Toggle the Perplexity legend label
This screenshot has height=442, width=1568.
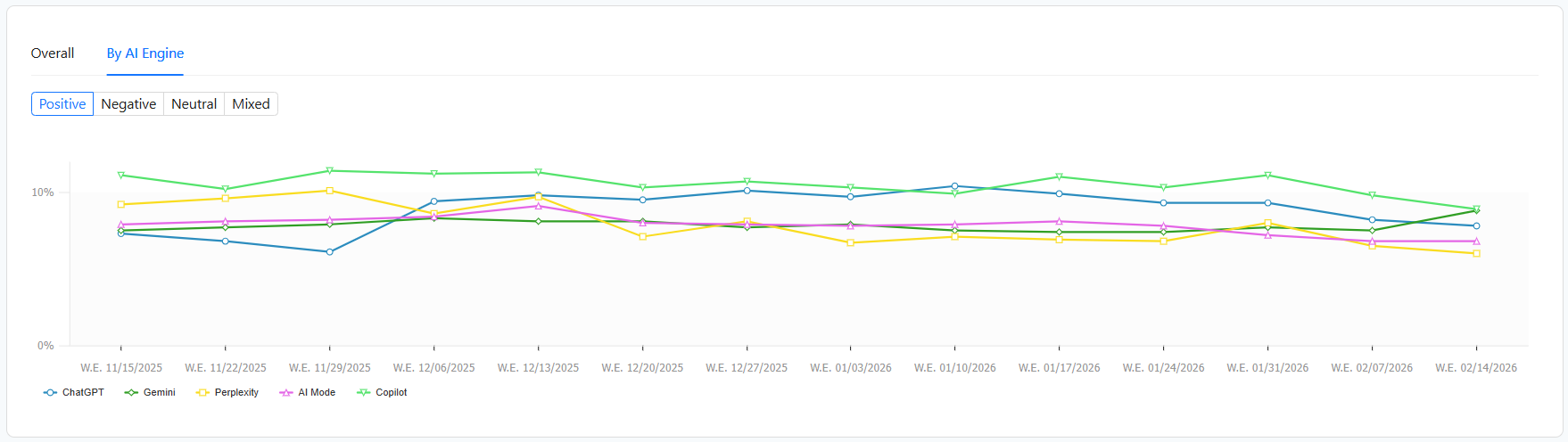236,393
